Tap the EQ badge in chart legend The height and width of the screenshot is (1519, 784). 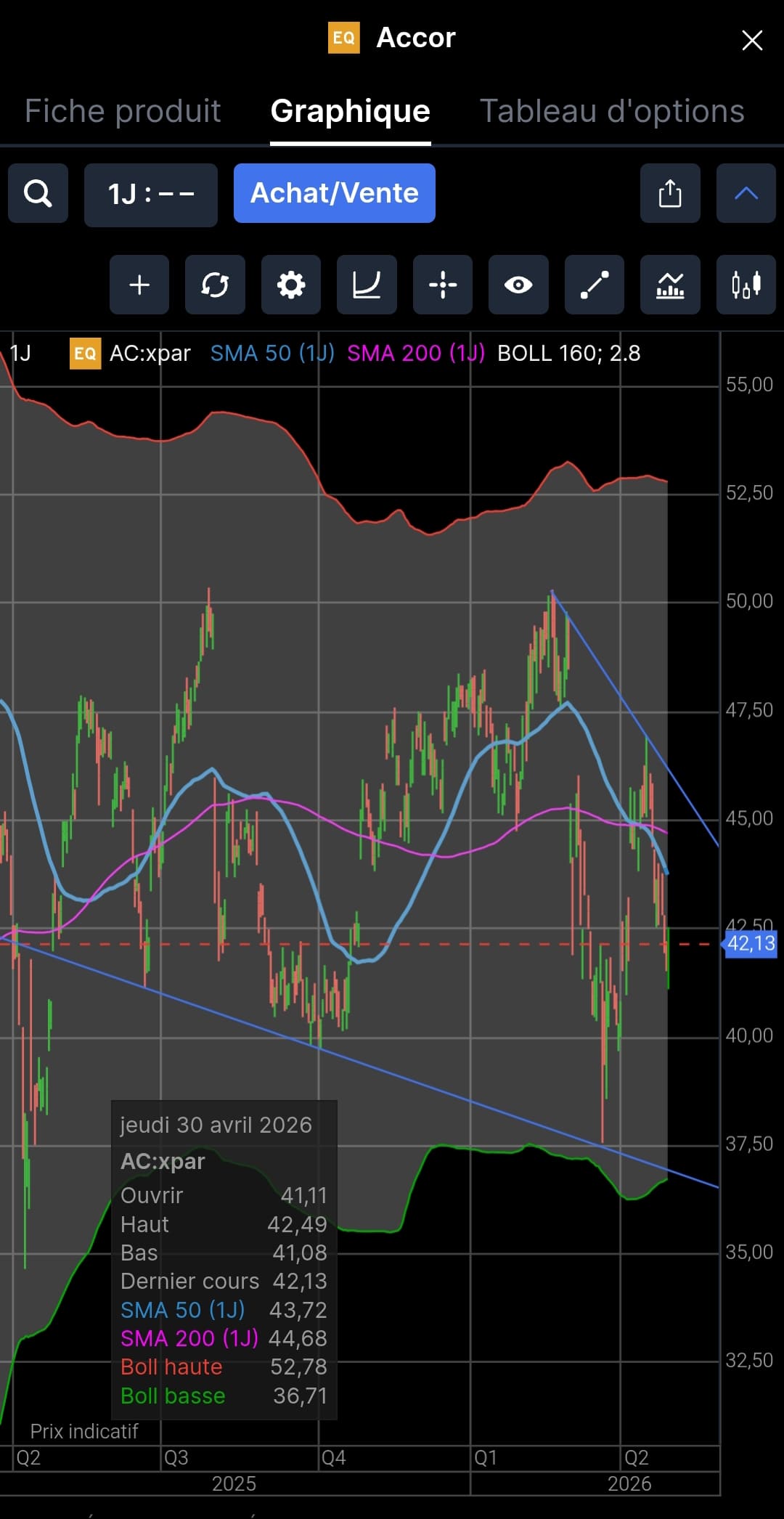click(85, 354)
